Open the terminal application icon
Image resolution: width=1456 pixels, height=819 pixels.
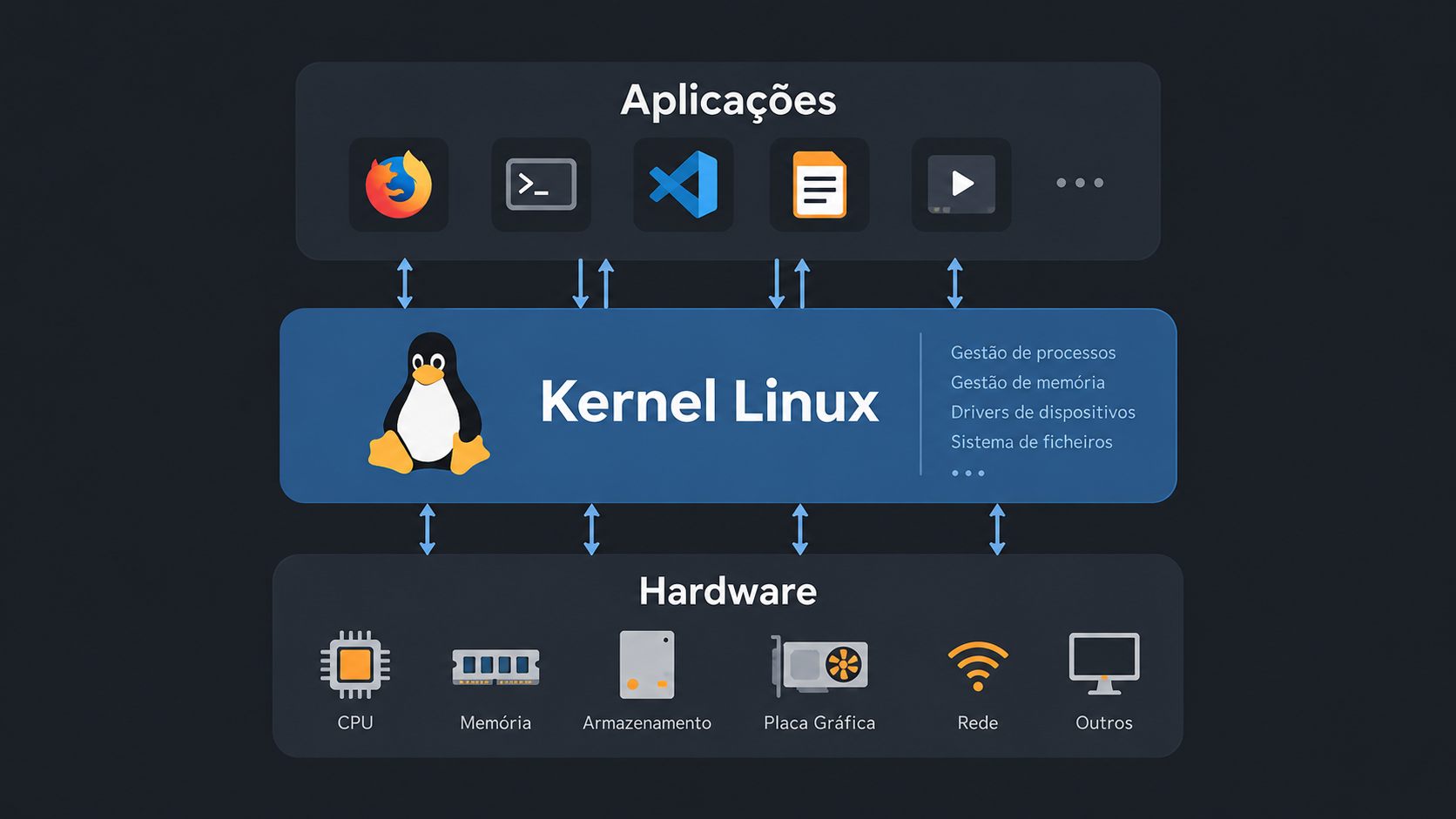(541, 185)
